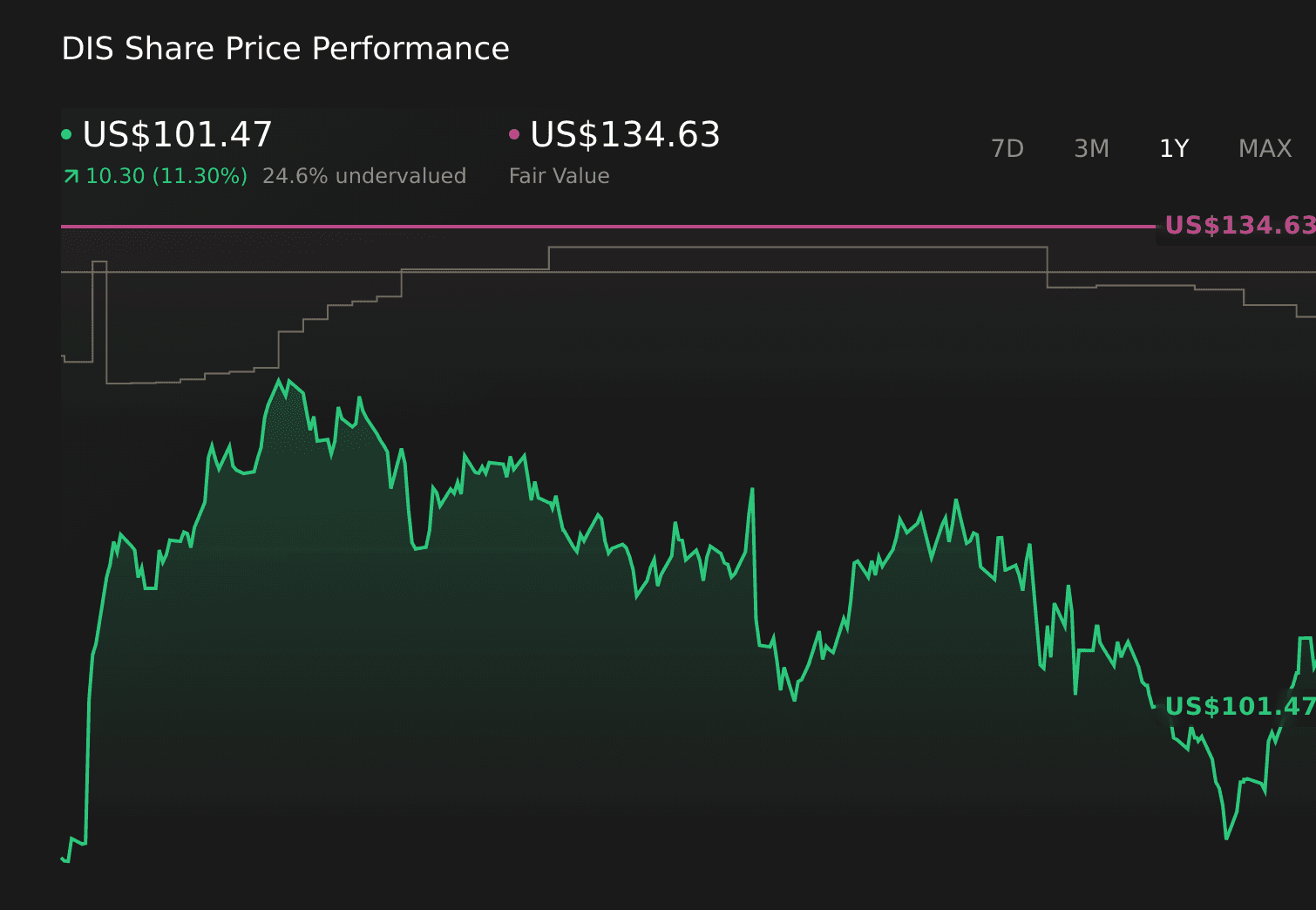This screenshot has width=1316, height=910.
Task: Click the pink fair value dot
Action: (x=514, y=134)
